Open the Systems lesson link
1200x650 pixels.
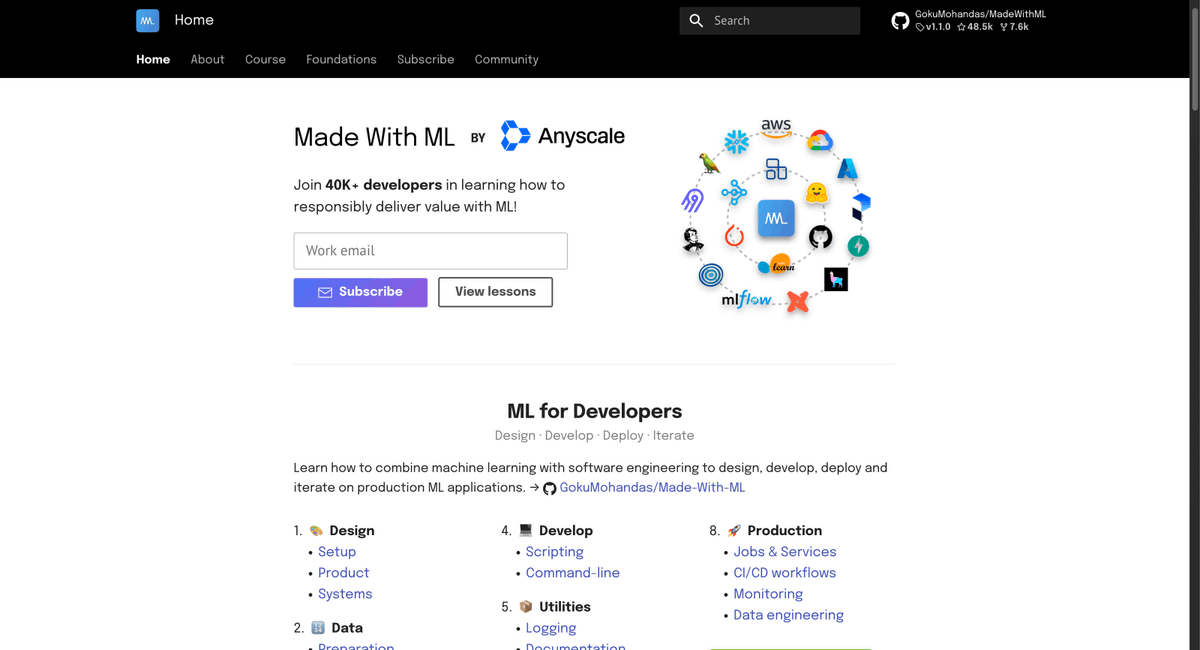pos(345,594)
